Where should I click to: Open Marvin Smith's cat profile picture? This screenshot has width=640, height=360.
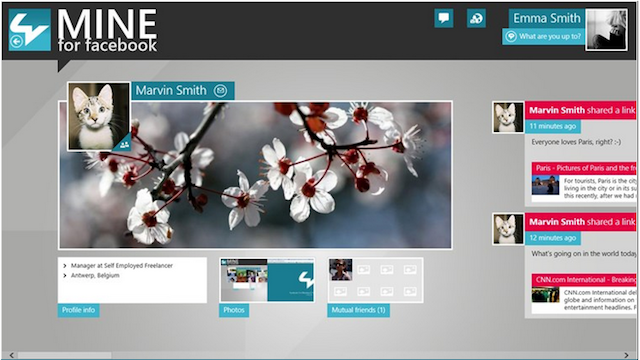99,116
